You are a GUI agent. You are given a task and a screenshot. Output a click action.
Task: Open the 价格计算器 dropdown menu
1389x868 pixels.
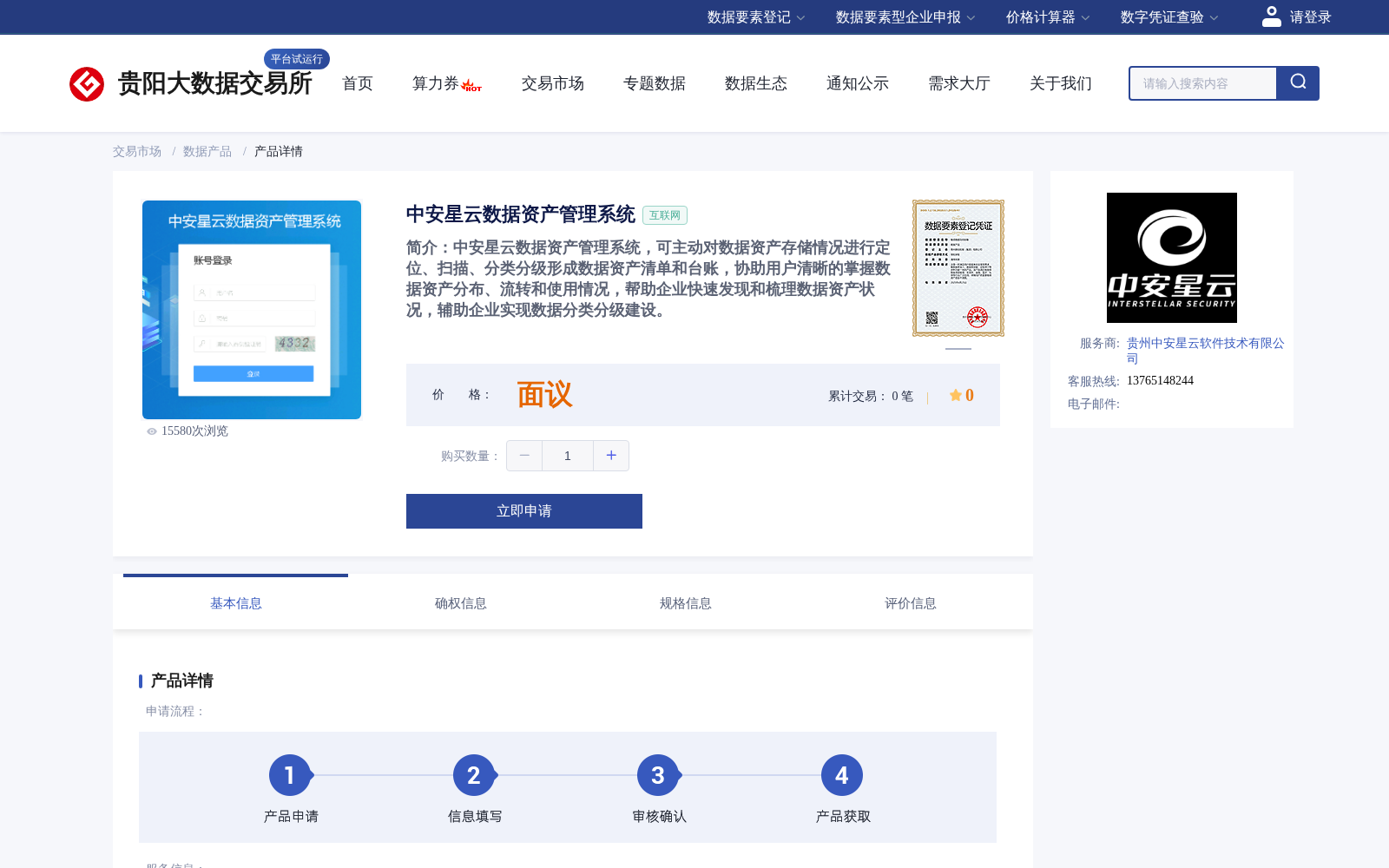[1048, 17]
